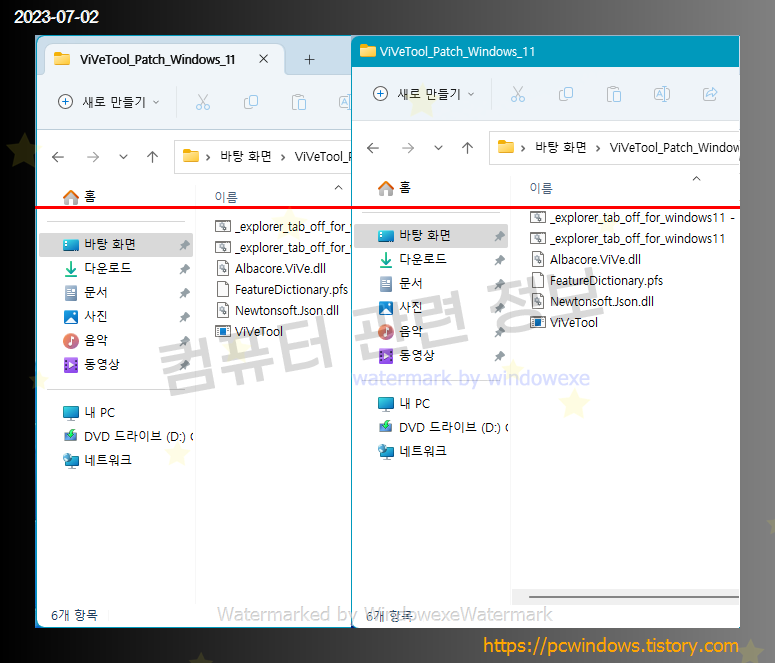This screenshot has width=775, height=663.
Task: Open 내 PC in left window sidebar
Action: [89, 412]
